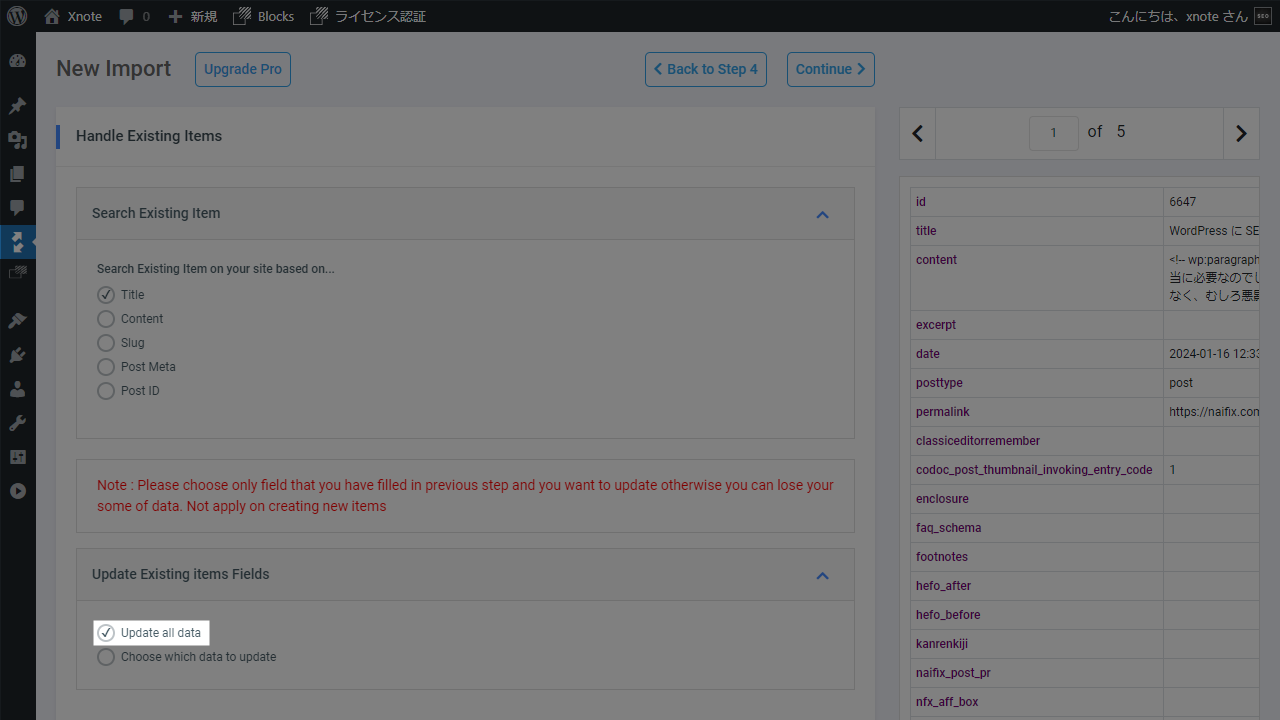This screenshot has width=1280, height=720.
Task: Click the play circle icon in sidebar
Action: 17,491
